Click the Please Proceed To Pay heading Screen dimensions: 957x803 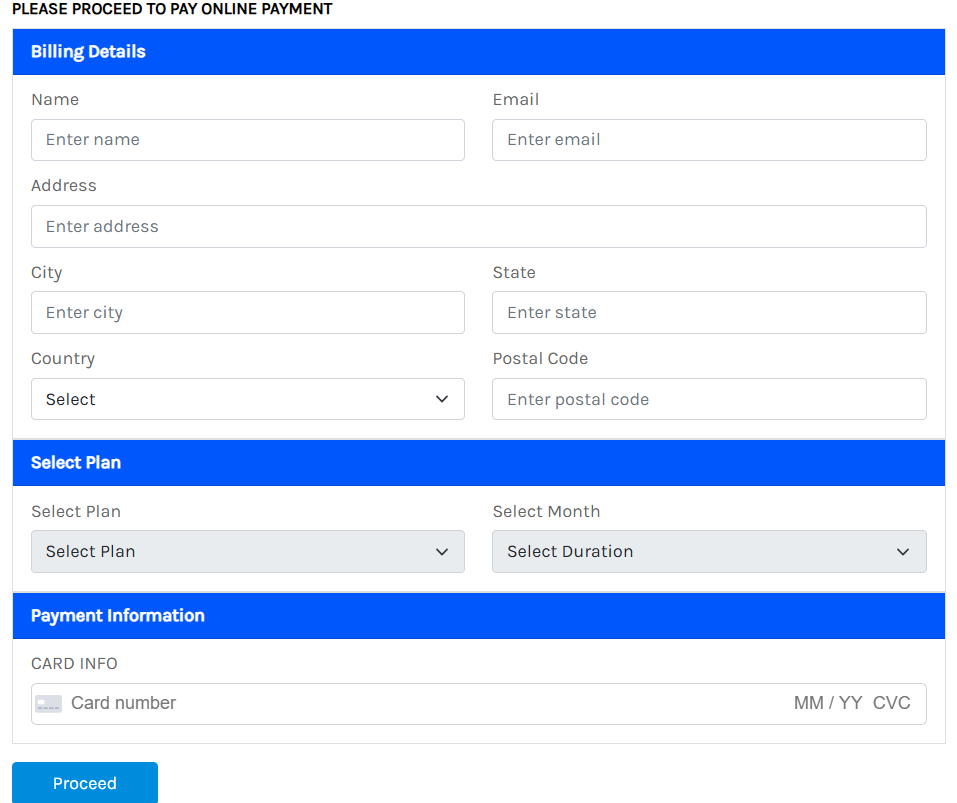[172, 9]
